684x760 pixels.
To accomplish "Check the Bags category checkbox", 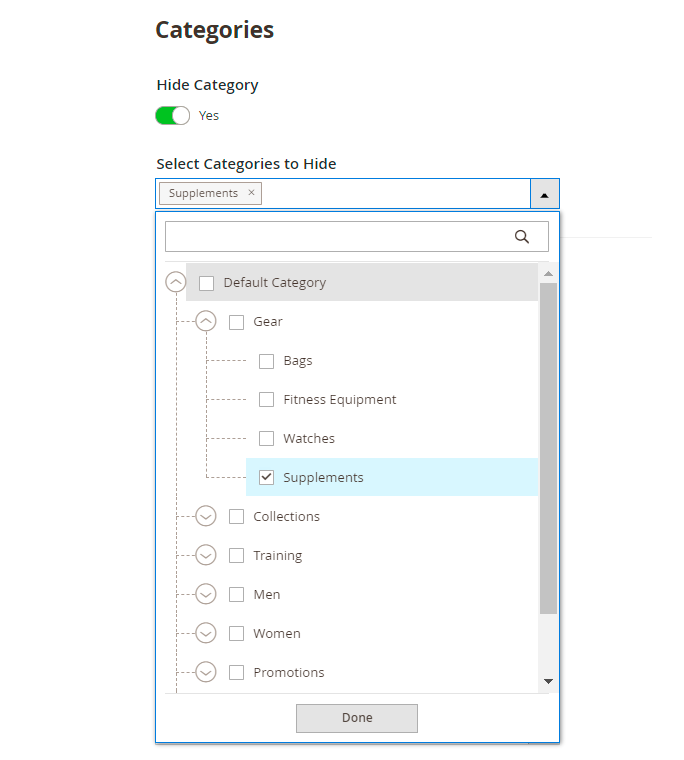I will (267, 361).
